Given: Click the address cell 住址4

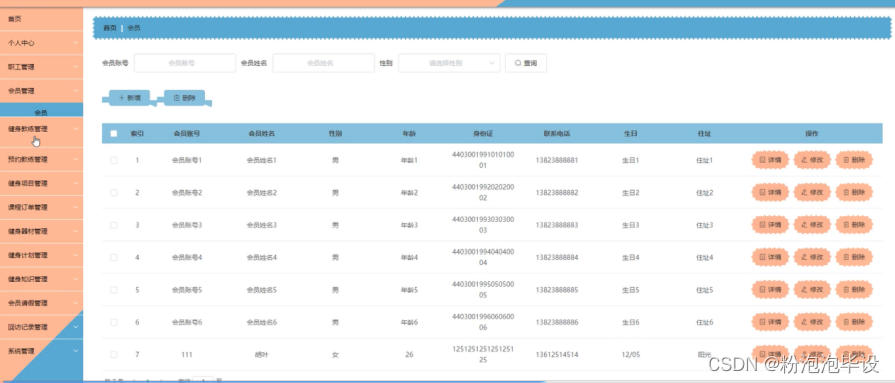Looking at the screenshot, I should [x=705, y=257].
